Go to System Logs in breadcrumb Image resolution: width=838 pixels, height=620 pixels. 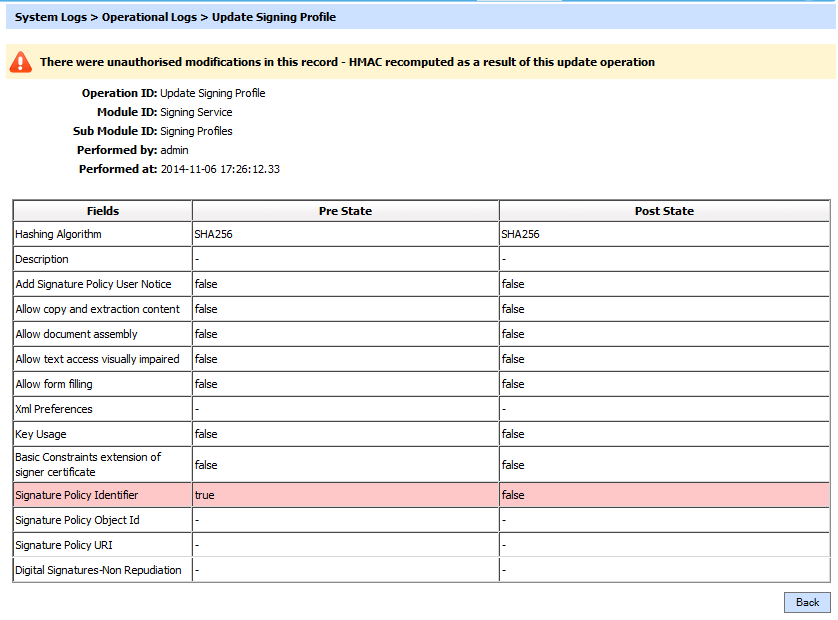(x=51, y=17)
